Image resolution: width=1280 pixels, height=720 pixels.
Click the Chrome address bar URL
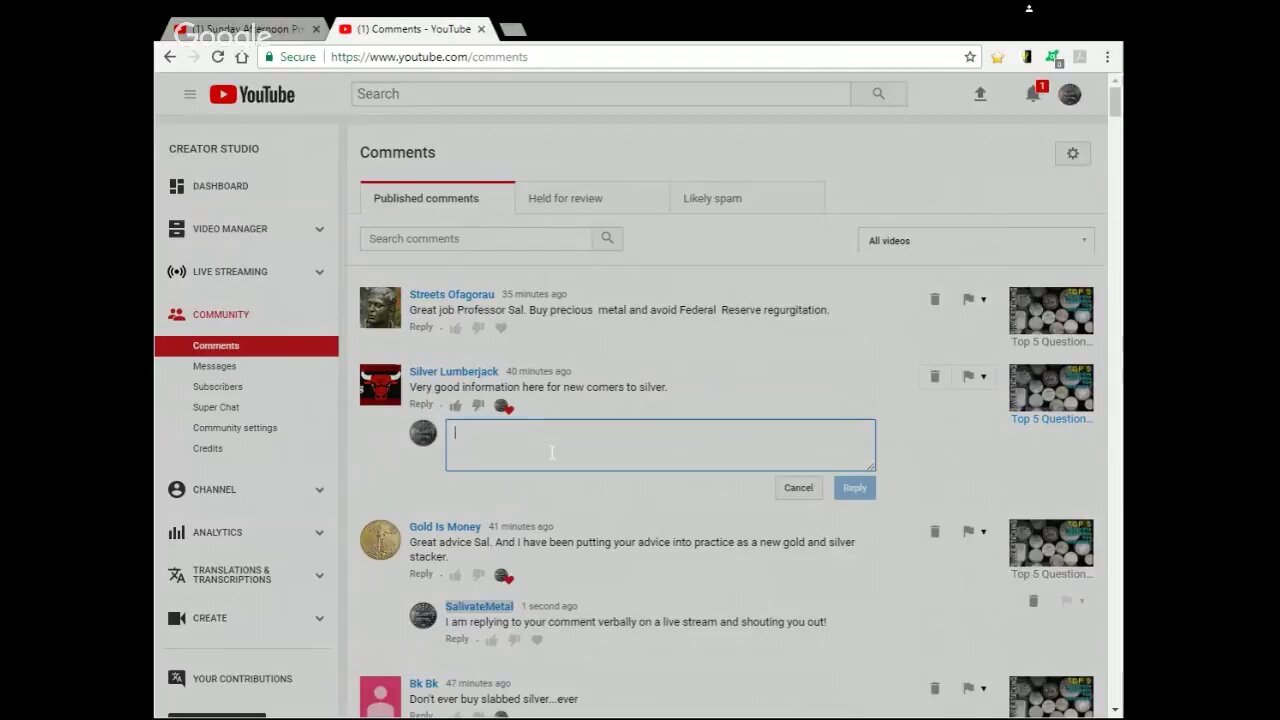pos(429,57)
